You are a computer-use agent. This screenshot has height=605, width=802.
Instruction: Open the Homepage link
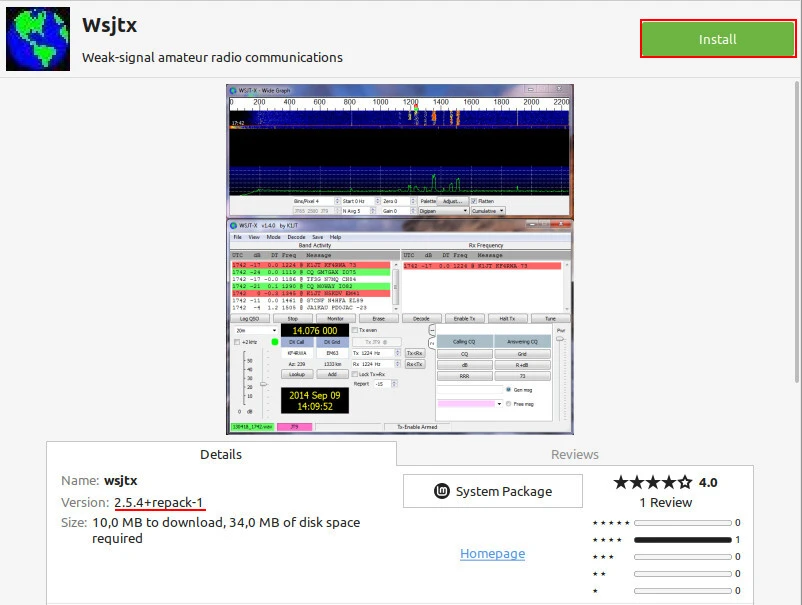pos(492,553)
